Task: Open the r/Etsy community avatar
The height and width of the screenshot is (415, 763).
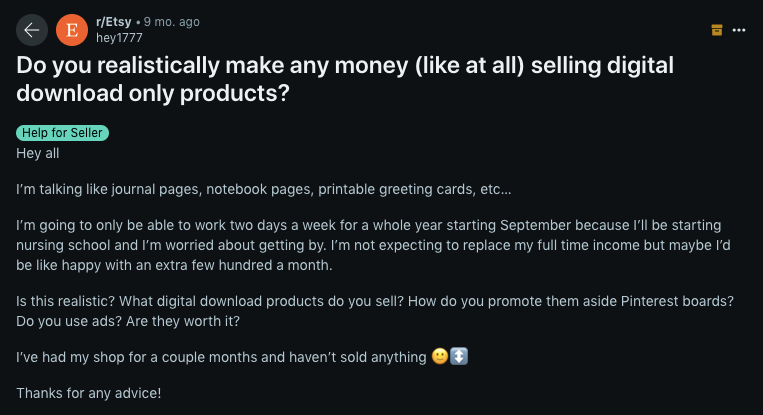Action: (71, 30)
